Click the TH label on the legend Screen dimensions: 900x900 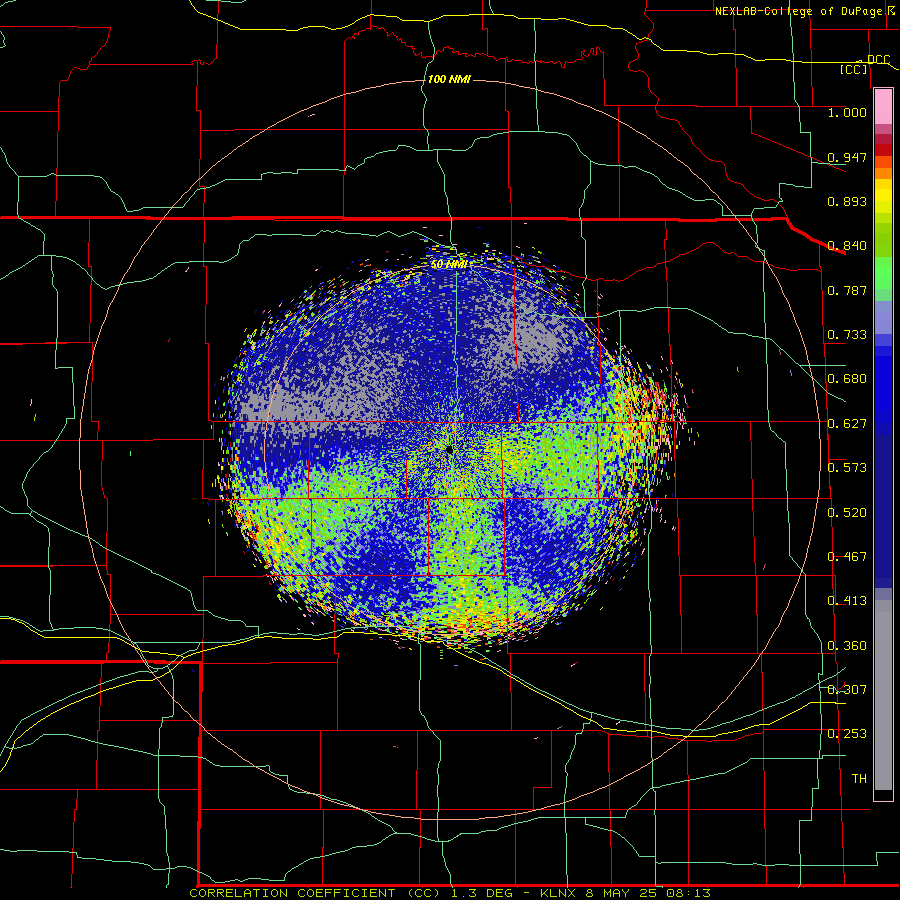click(859, 779)
